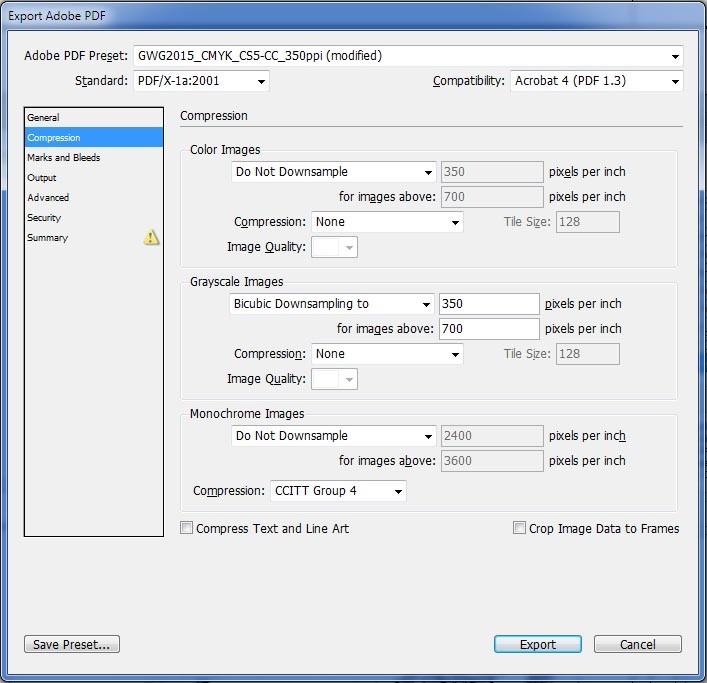Click Color Images 350 ppi field

[x=492, y=172]
